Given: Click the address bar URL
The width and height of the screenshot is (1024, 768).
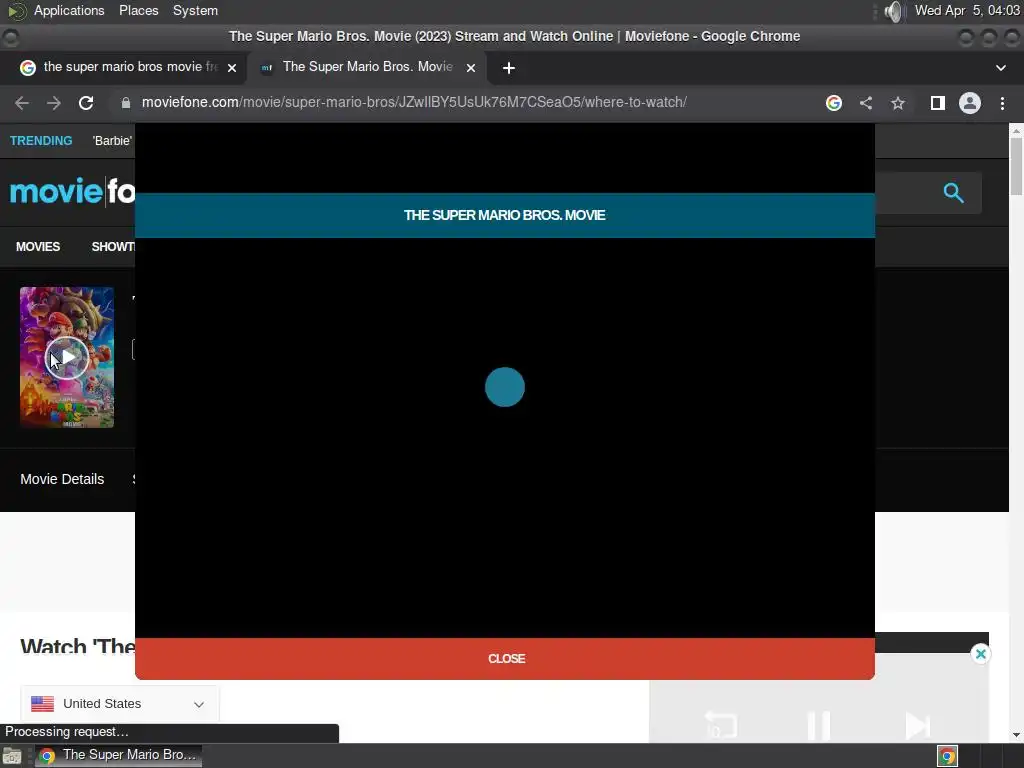Looking at the screenshot, I should tap(414, 103).
